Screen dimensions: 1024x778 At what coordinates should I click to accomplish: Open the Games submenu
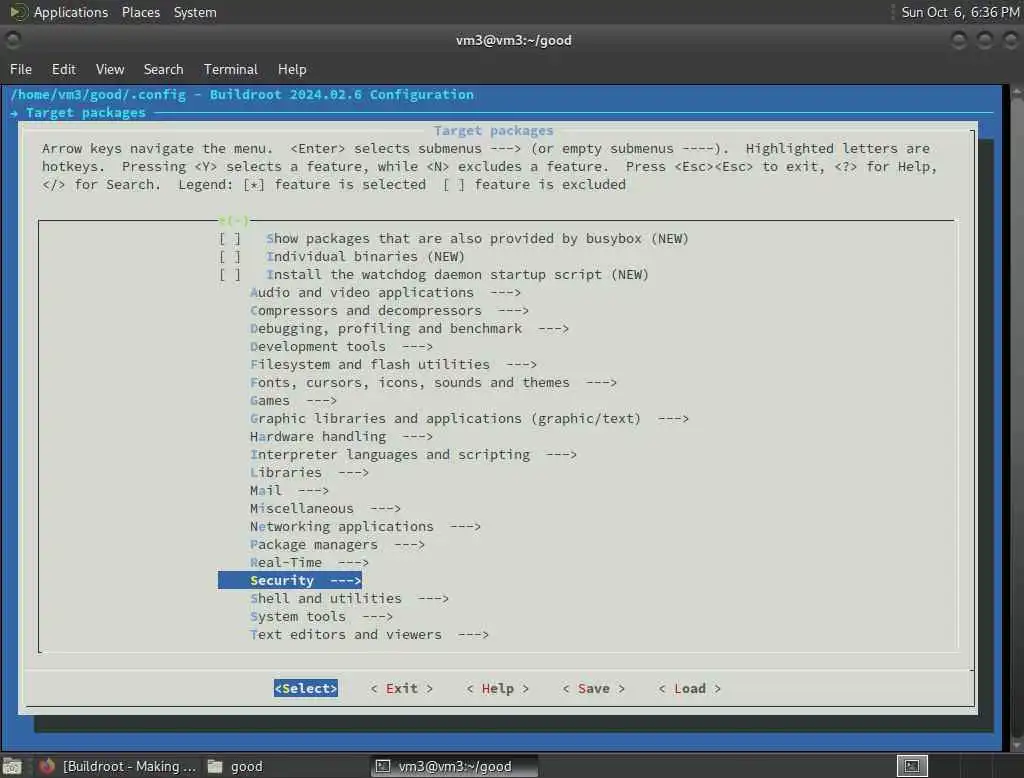click(293, 400)
